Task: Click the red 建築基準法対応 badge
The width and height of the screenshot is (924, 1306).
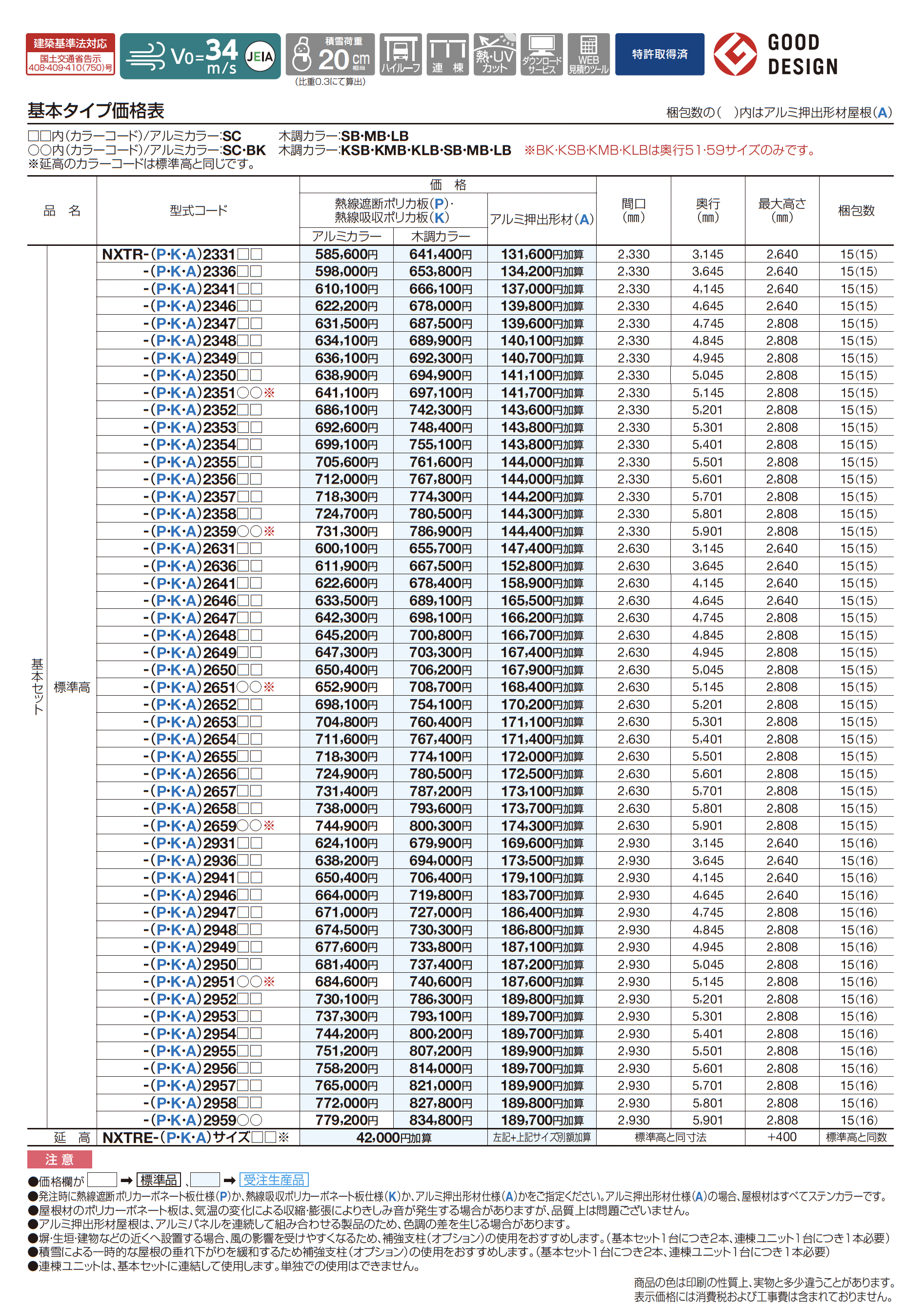Action: [x=71, y=55]
